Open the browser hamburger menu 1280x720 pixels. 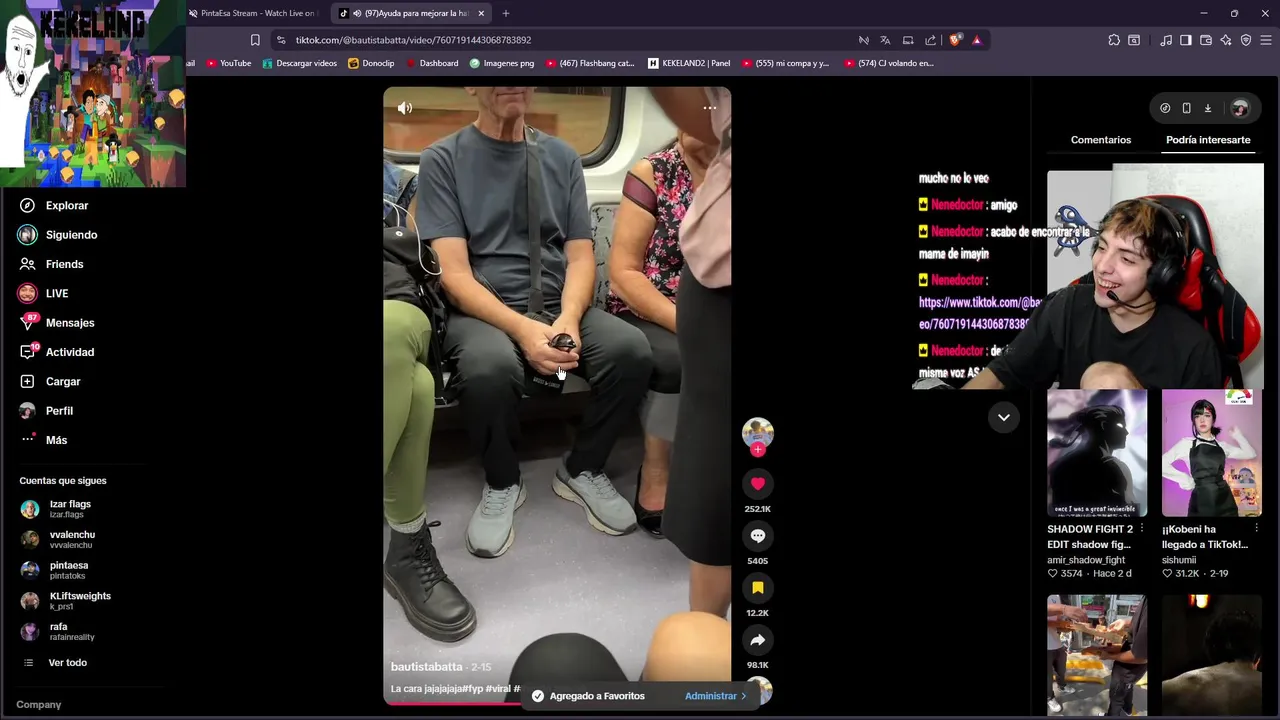[x=1266, y=40]
